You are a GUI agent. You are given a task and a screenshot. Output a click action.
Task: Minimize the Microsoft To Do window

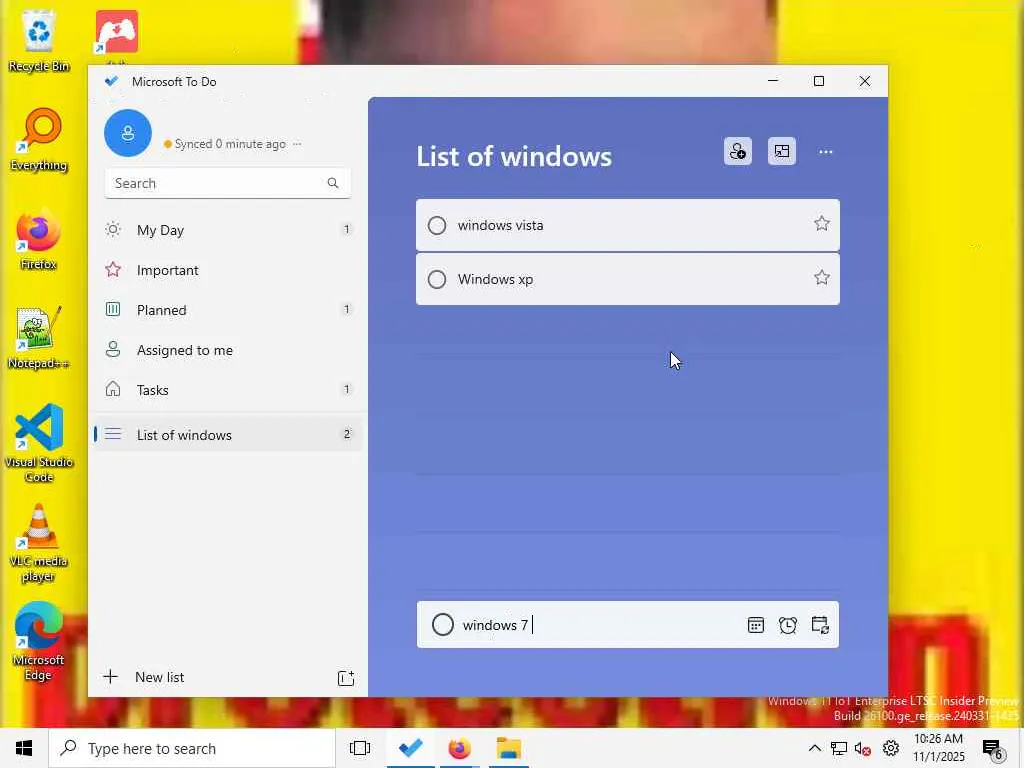click(x=773, y=81)
